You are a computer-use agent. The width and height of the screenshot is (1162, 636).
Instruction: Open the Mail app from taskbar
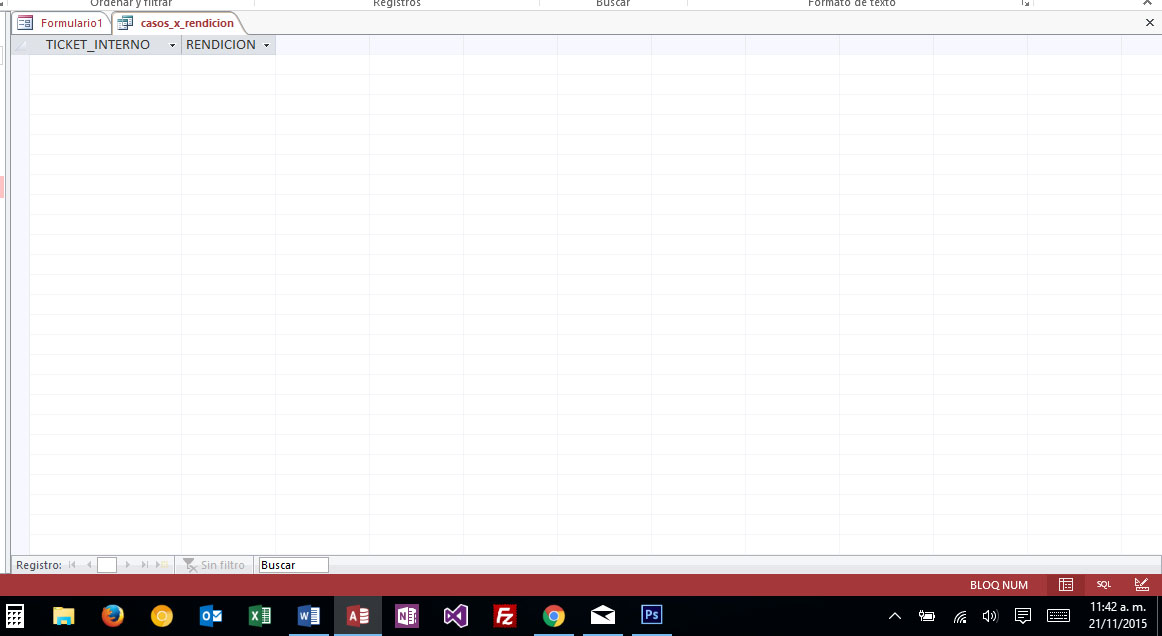(x=602, y=616)
